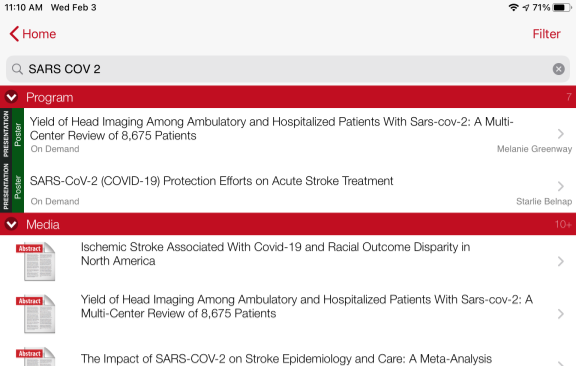Tap the magnifying glass search icon

pyautogui.click(x=17, y=69)
